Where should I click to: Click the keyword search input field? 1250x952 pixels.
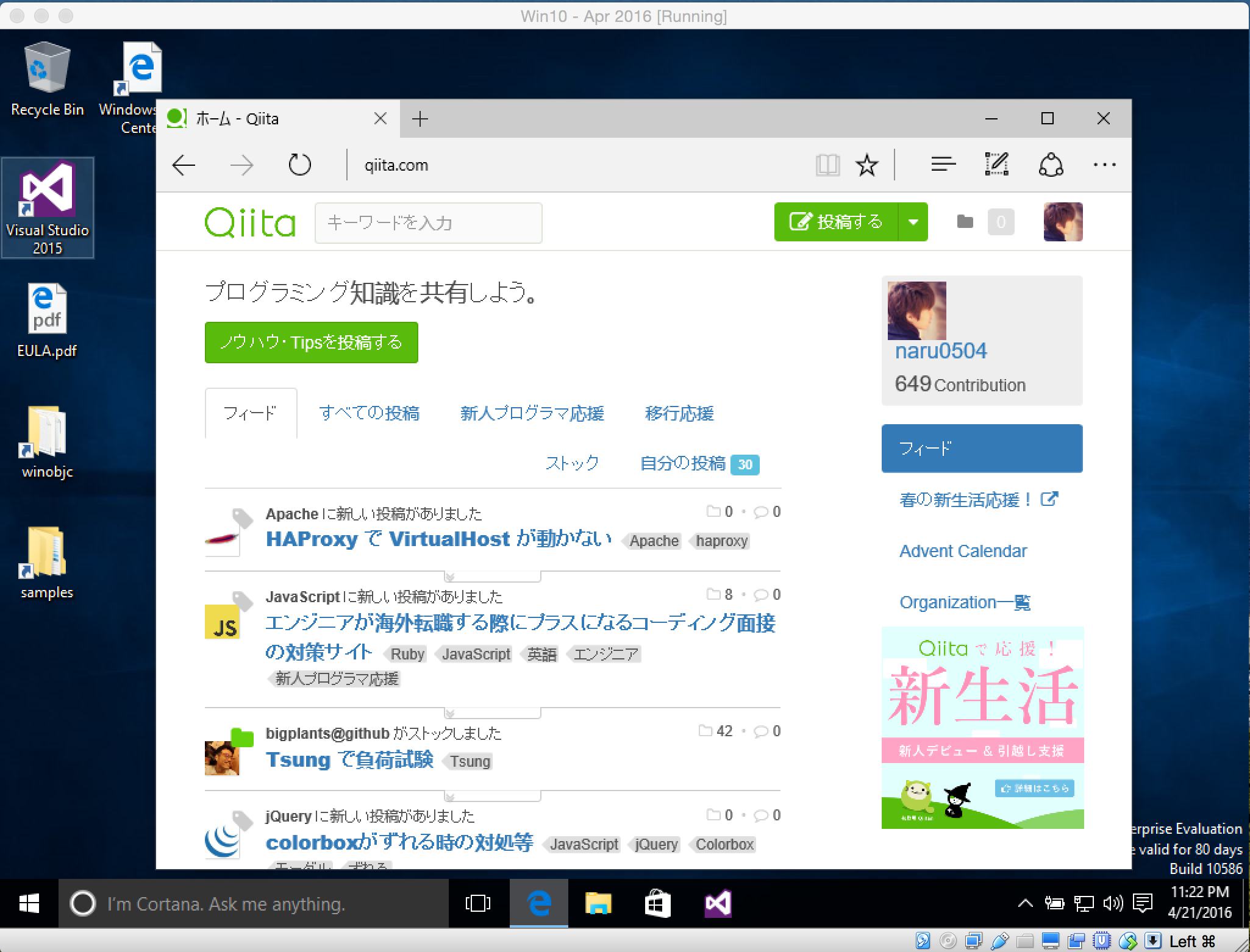click(428, 222)
